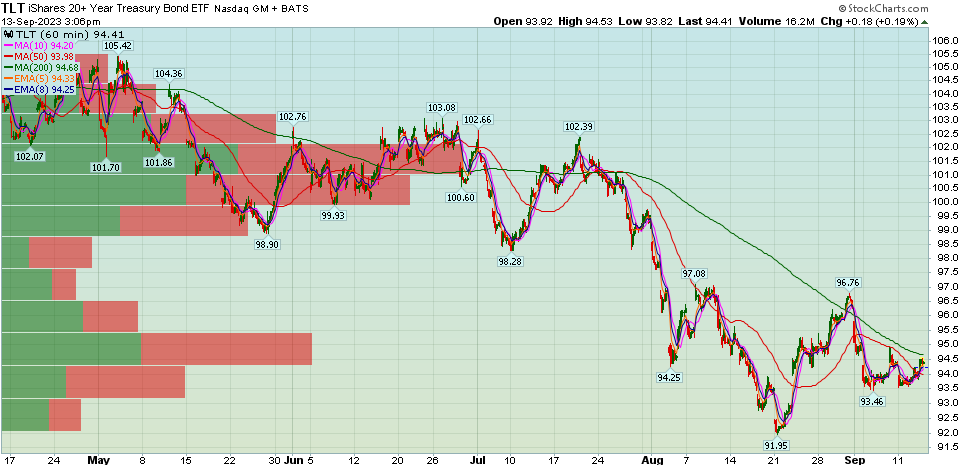The height and width of the screenshot is (465, 964).
Task: Click the 95.0 price axis label
Action: click(947, 343)
